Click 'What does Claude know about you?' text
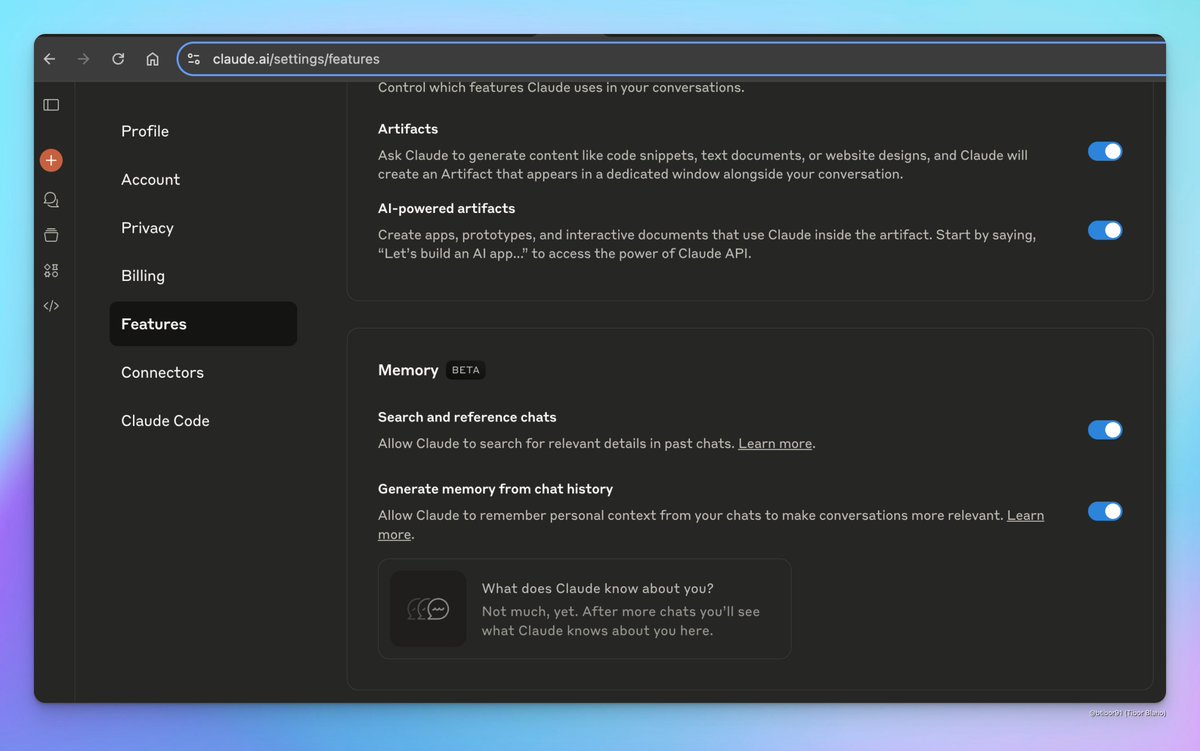Screen dimensions: 1200x751 (598, 588)
